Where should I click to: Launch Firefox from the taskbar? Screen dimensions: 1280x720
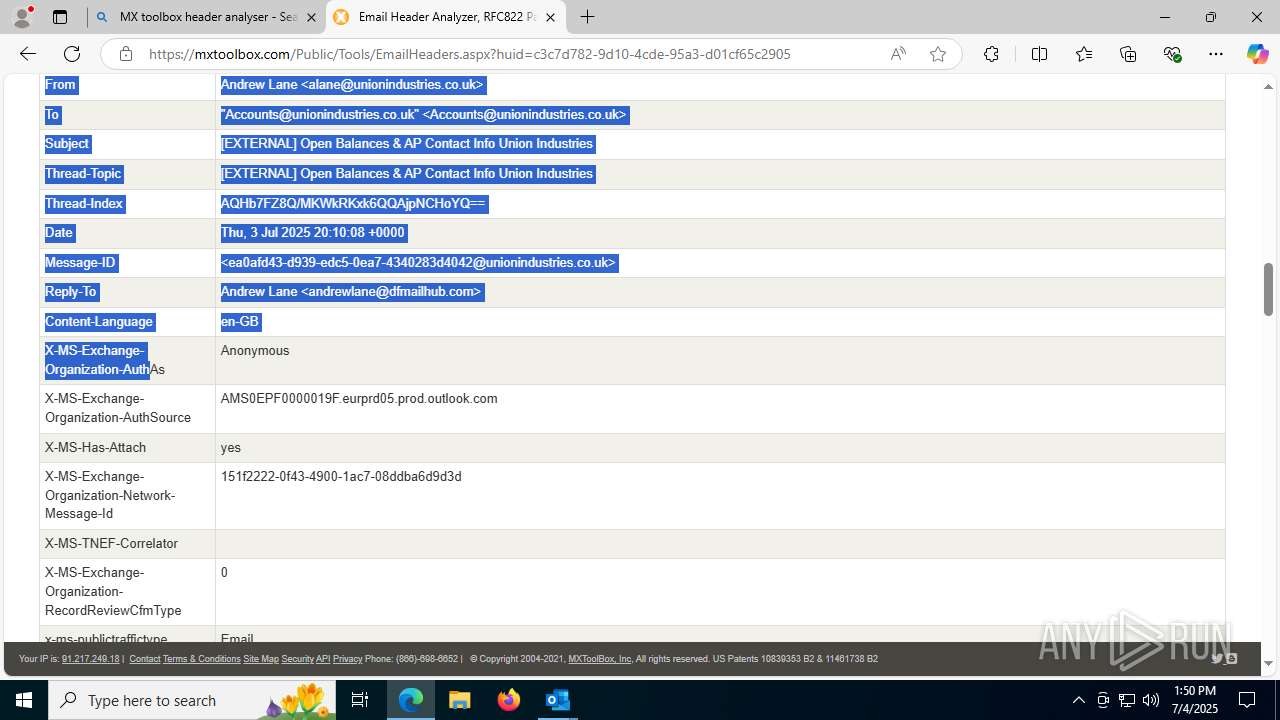tap(508, 700)
